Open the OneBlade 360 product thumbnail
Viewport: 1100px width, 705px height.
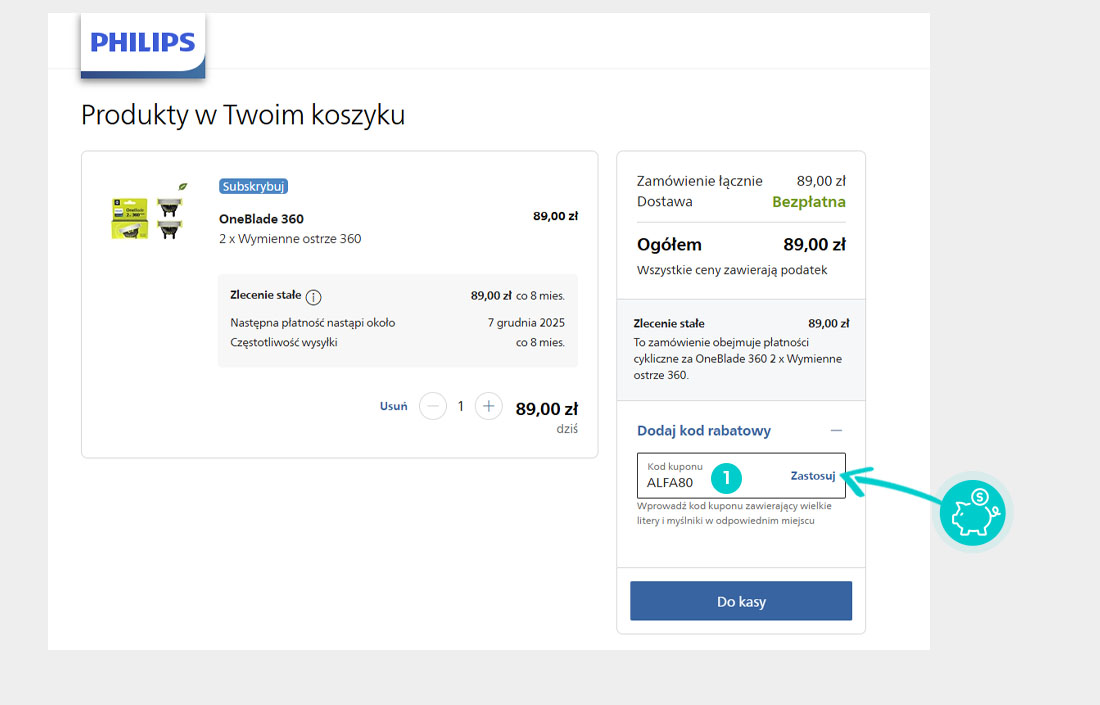(x=148, y=213)
